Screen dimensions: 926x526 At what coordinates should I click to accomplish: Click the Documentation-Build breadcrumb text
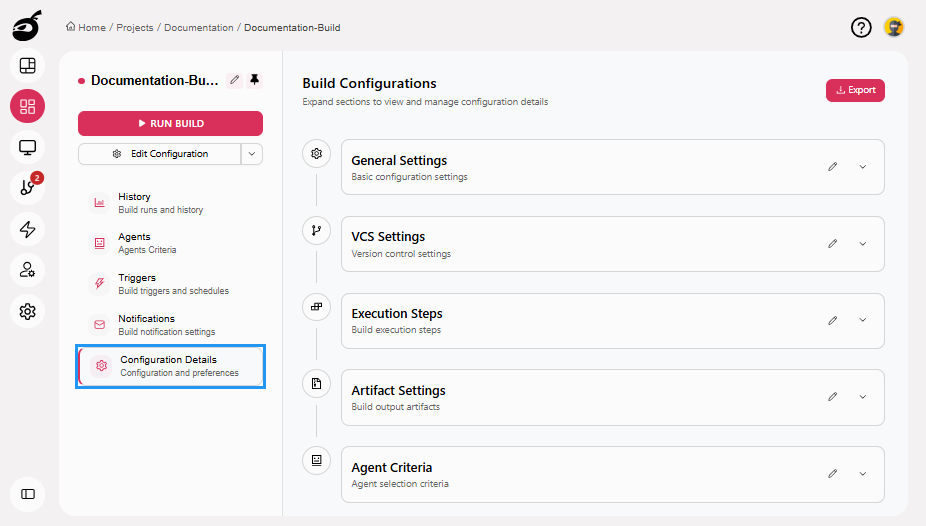tap(292, 28)
